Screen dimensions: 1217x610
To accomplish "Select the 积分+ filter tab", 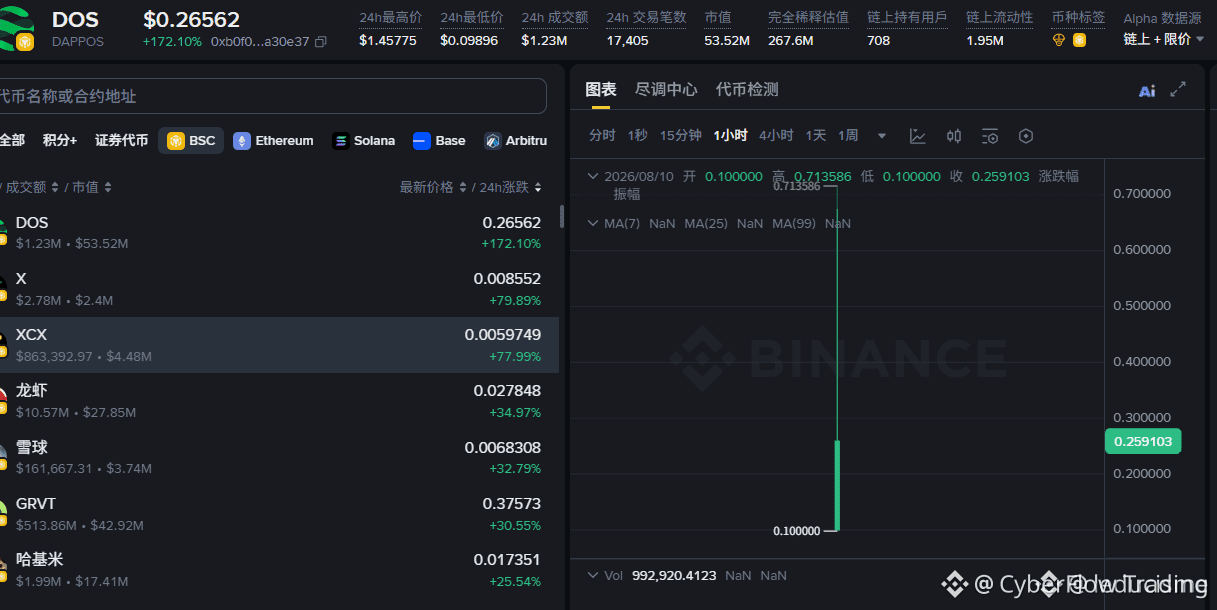I will [60, 141].
